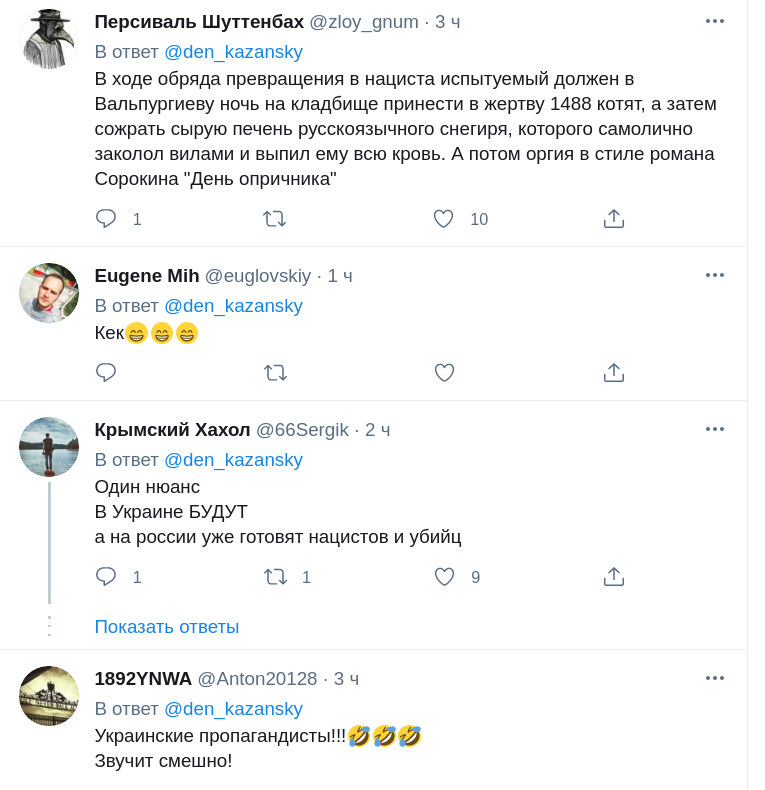Image resolution: width=765 pixels, height=790 pixels.
Task: Like the tweet from @zloy_gnum
Action: point(443,219)
